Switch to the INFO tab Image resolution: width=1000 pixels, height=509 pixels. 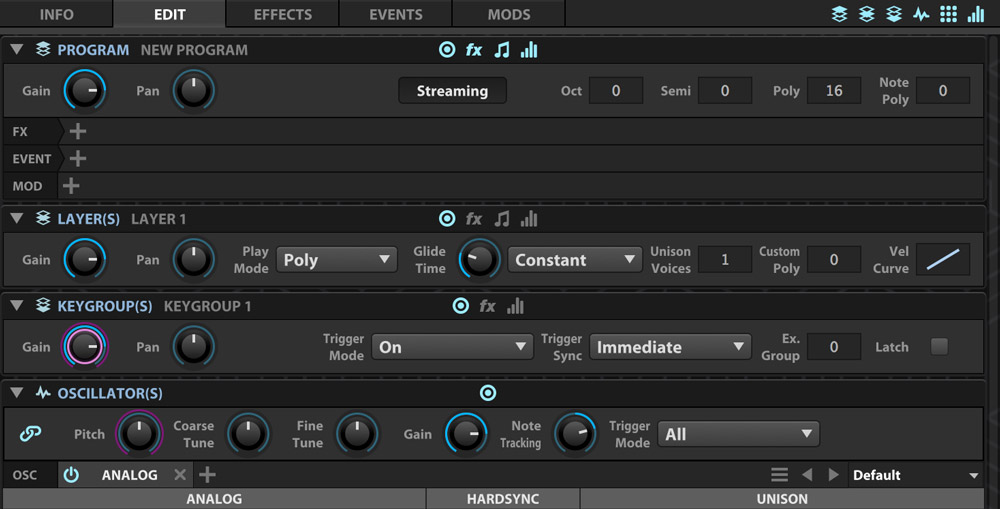[57, 14]
